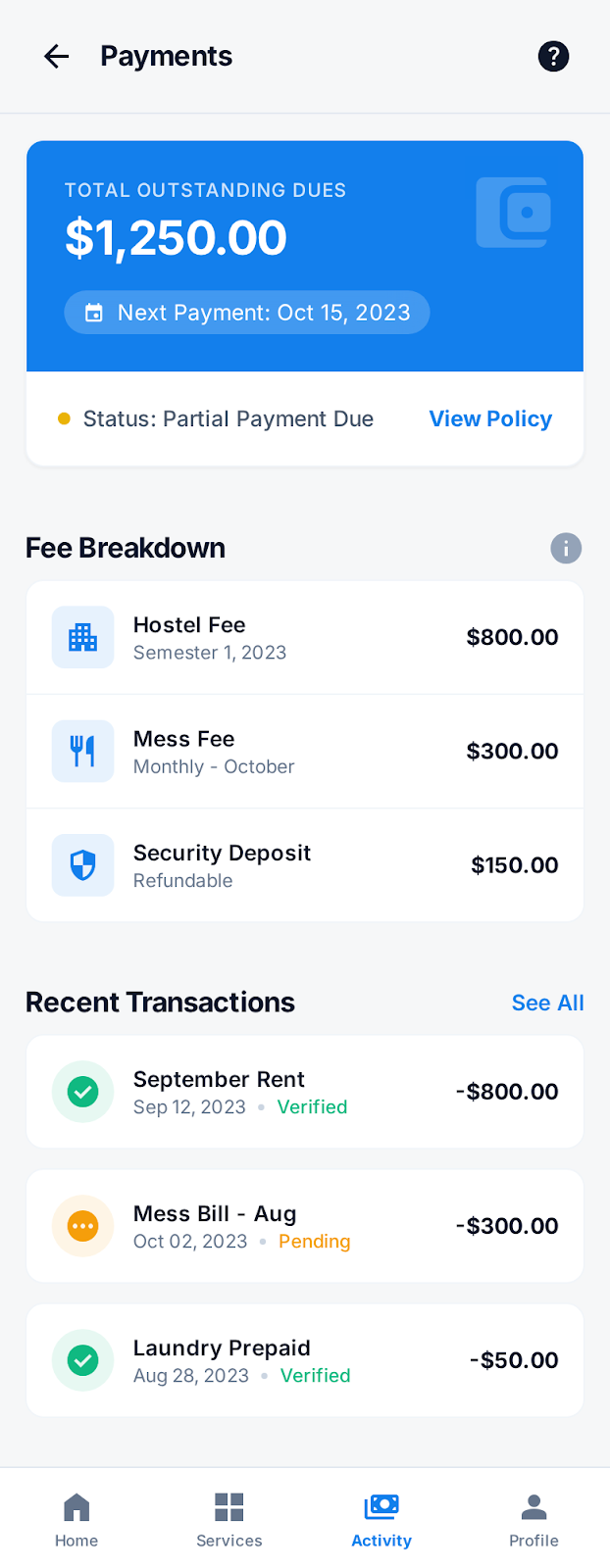Open the View Policy link
This screenshot has height=1568, width=610.
(x=490, y=419)
